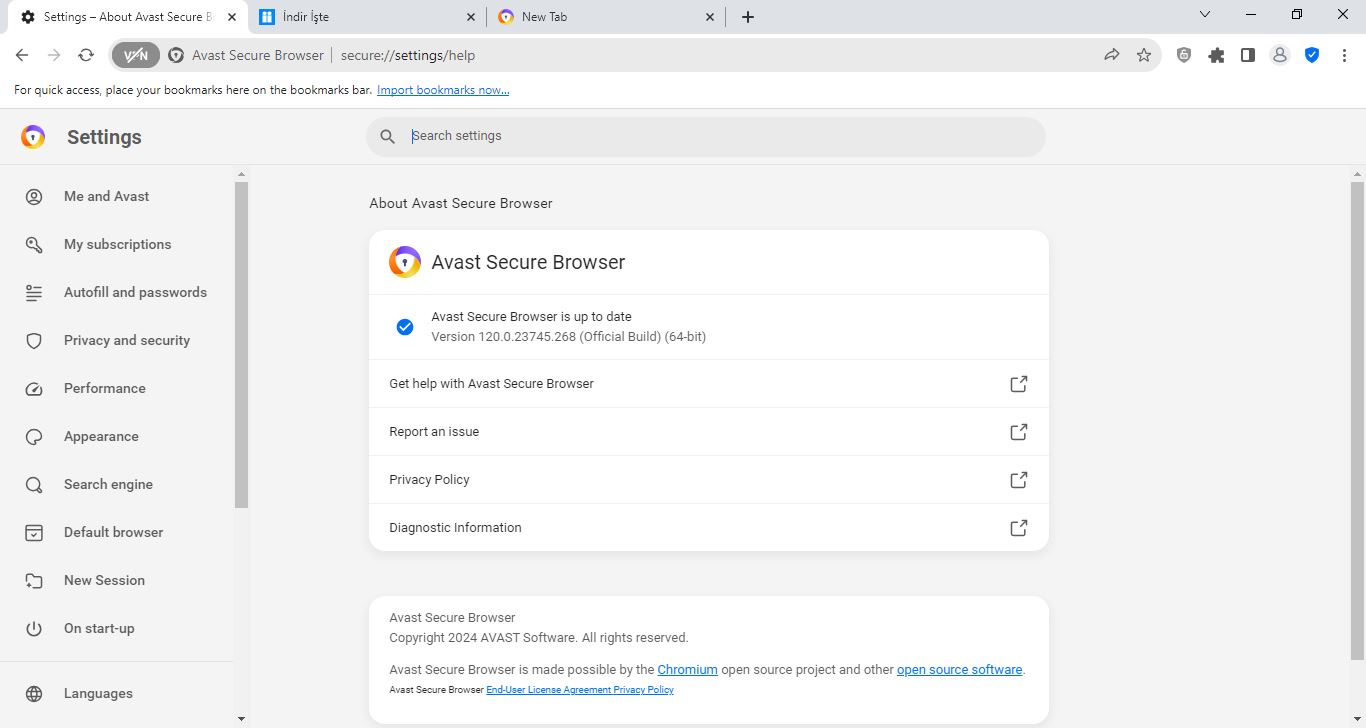
Task: Click the magnifier icon in settings search
Action: pos(388,137)
